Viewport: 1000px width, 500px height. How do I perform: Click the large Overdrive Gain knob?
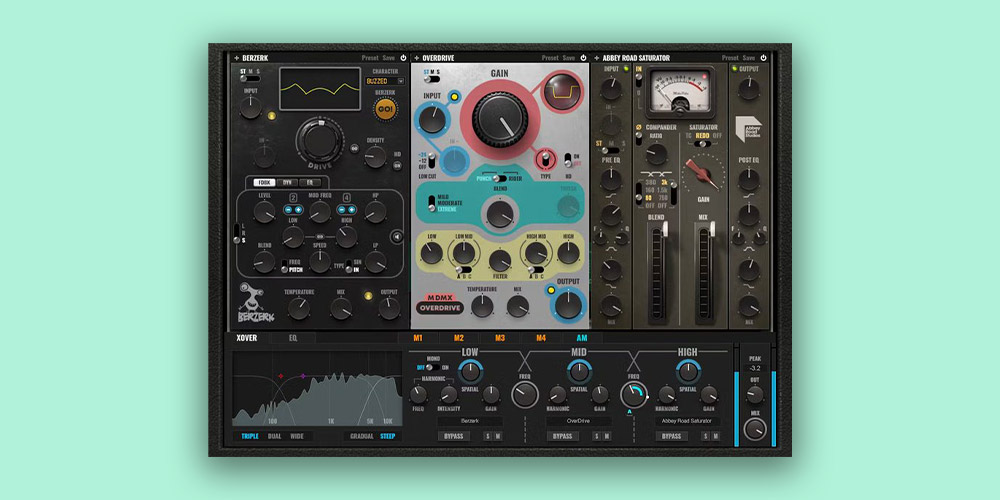[500, 119]
